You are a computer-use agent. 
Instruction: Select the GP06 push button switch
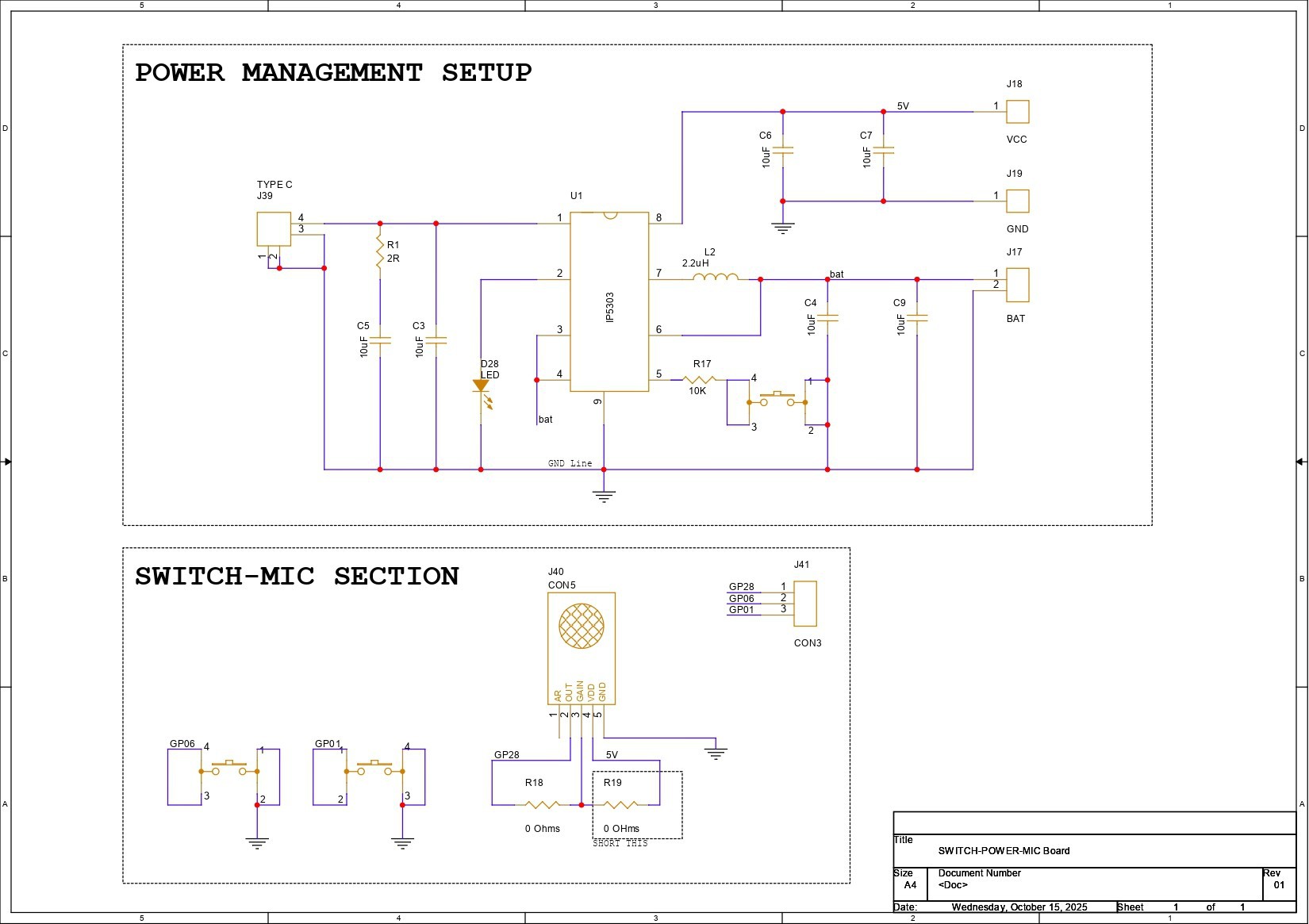point(229,769)
